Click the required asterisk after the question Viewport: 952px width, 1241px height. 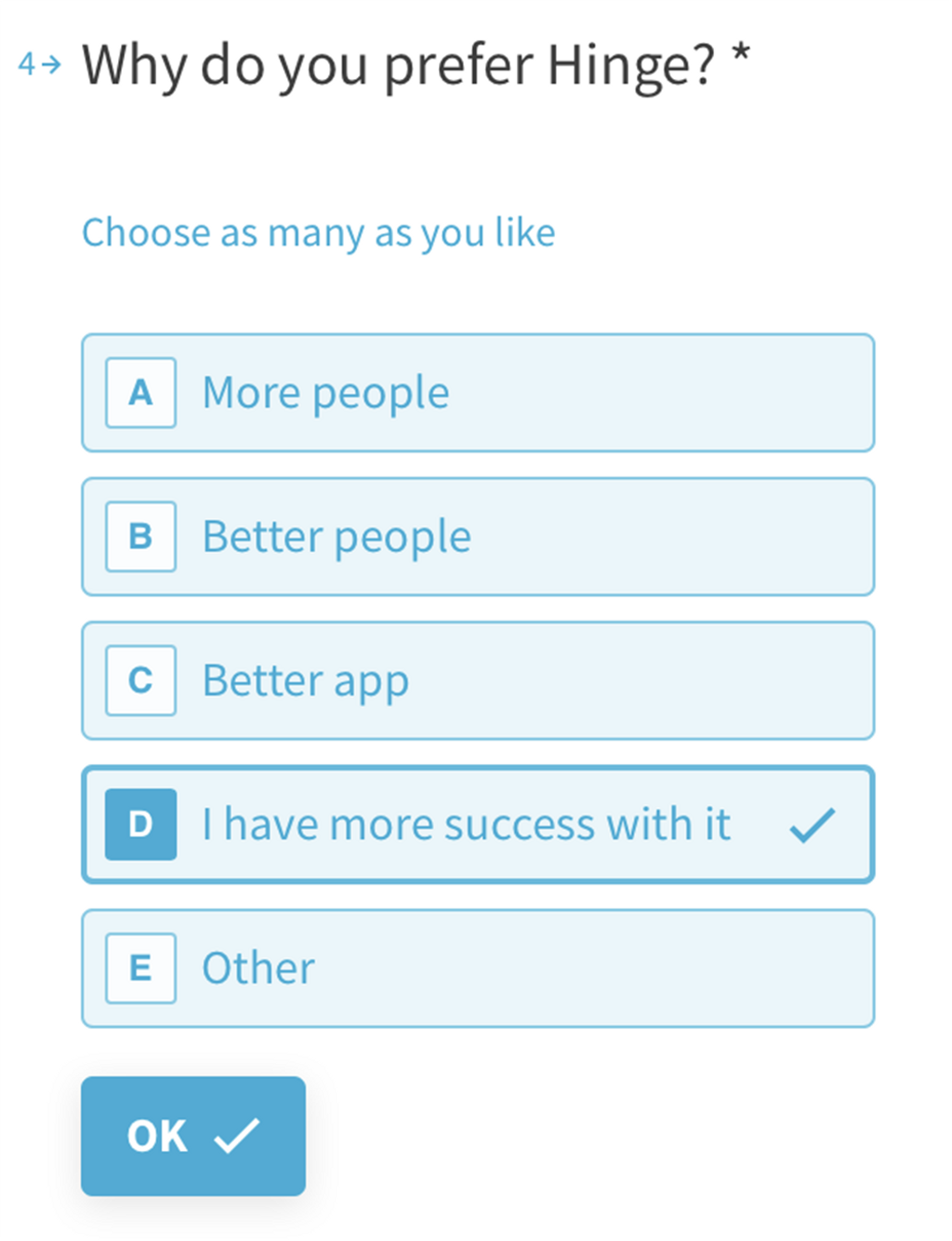(x=740, y=54)
